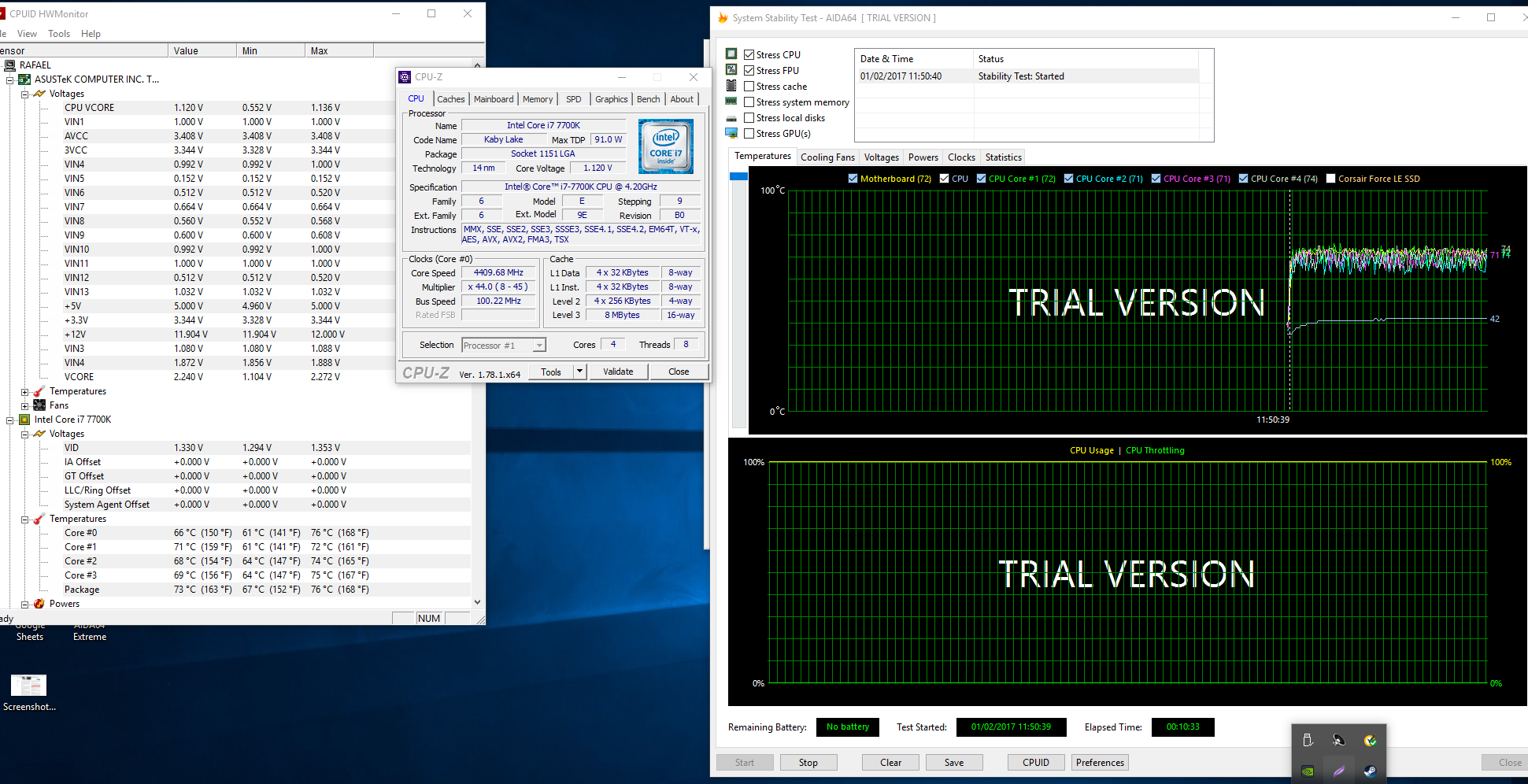Image resolution: width=1528 pixels, height=784 pixels.
Task: Stop the AIDA64 stability test
Action: tap(808, 763)
